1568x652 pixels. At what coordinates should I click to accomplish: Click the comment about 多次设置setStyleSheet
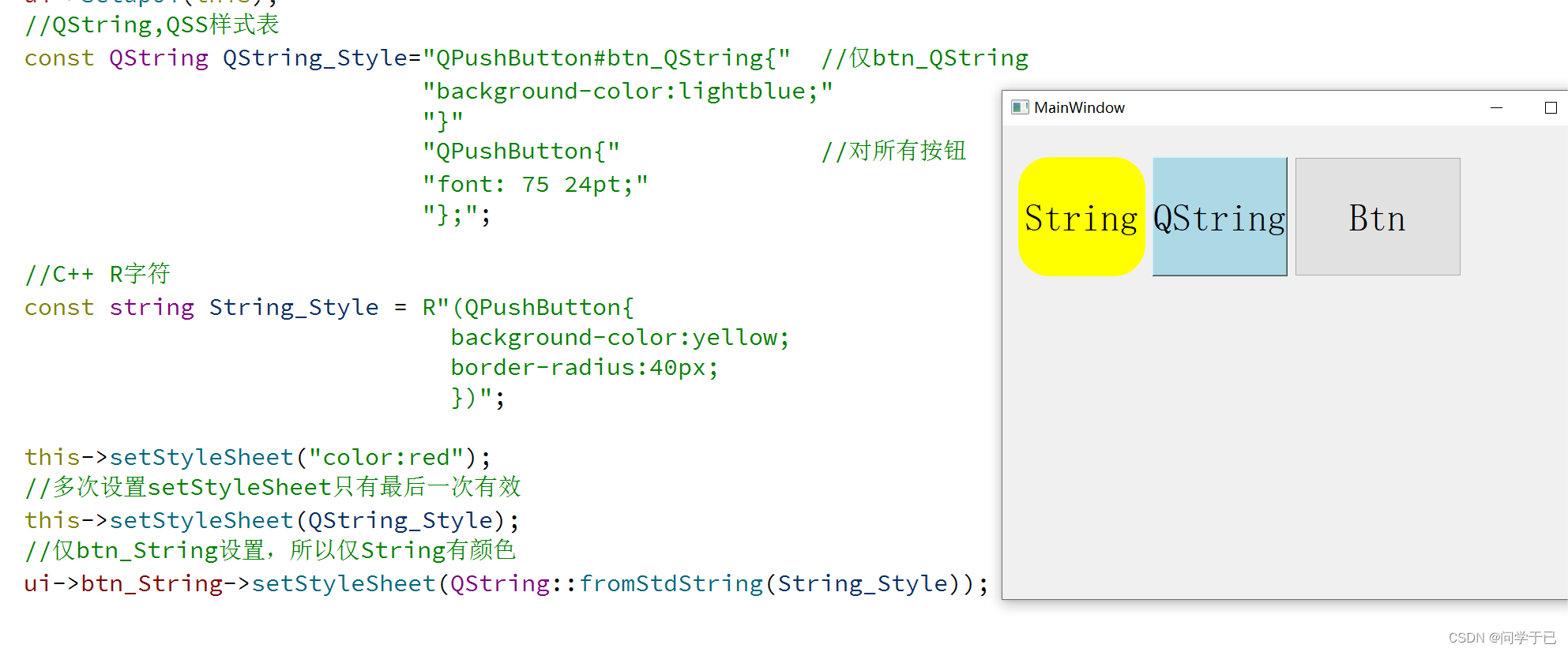pyautogui.click(x=273, y=487)
